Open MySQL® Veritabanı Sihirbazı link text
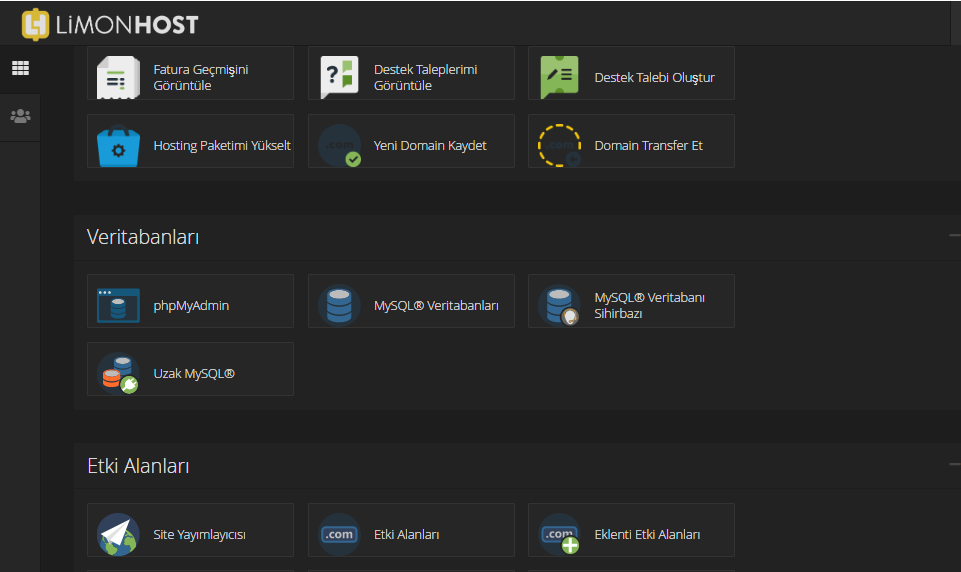961x572 pixels. (x=650, y=305)
